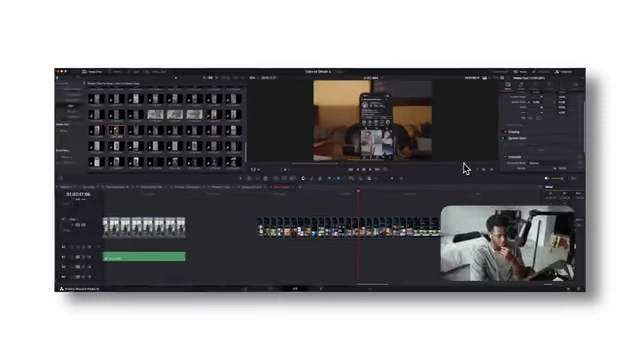Screen dimensions: 640x360
Task: Toggle the Sound Library panel
Action: pyautogui.click(x=156, y=72)
